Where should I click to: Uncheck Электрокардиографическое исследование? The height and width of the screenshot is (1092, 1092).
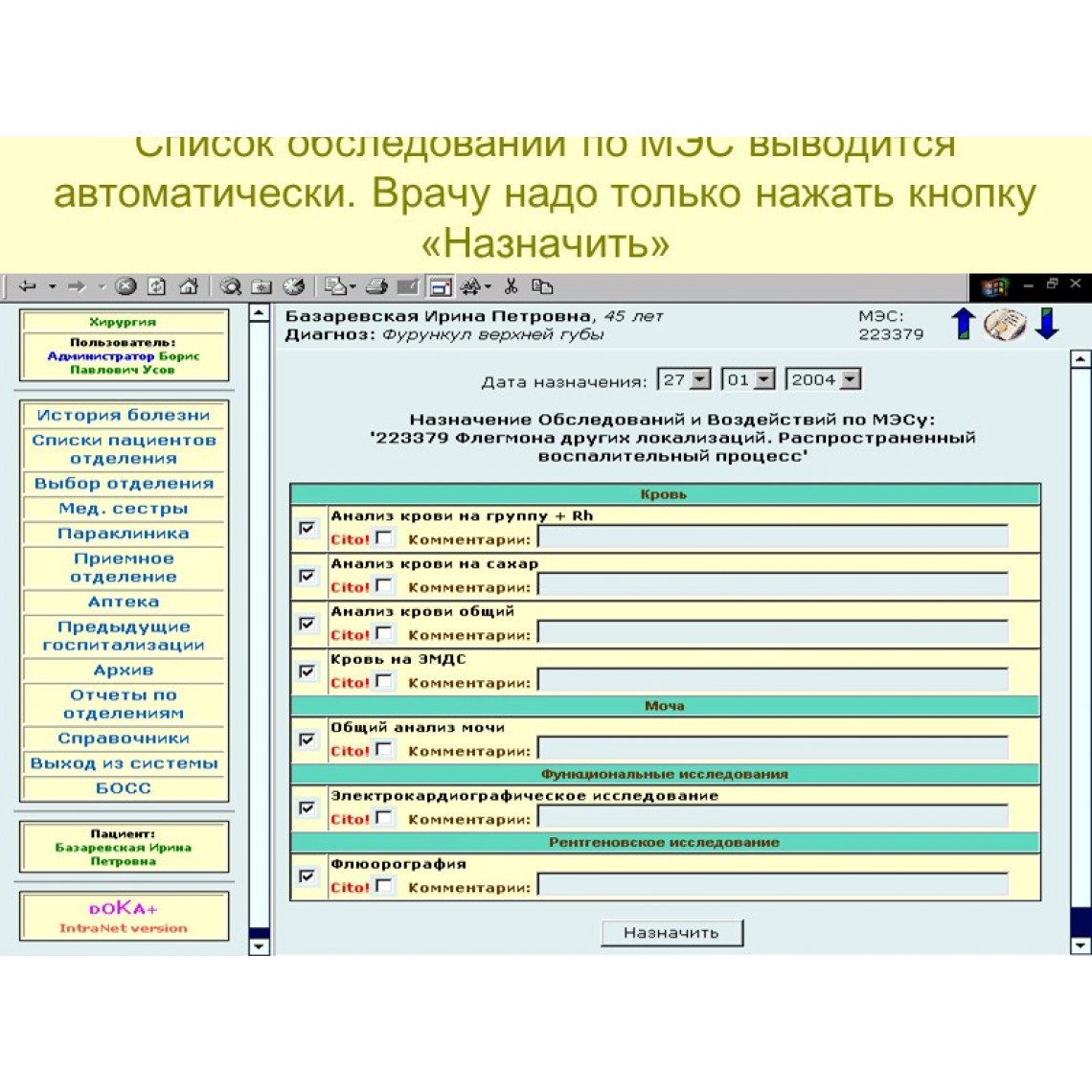click(307, 808)
